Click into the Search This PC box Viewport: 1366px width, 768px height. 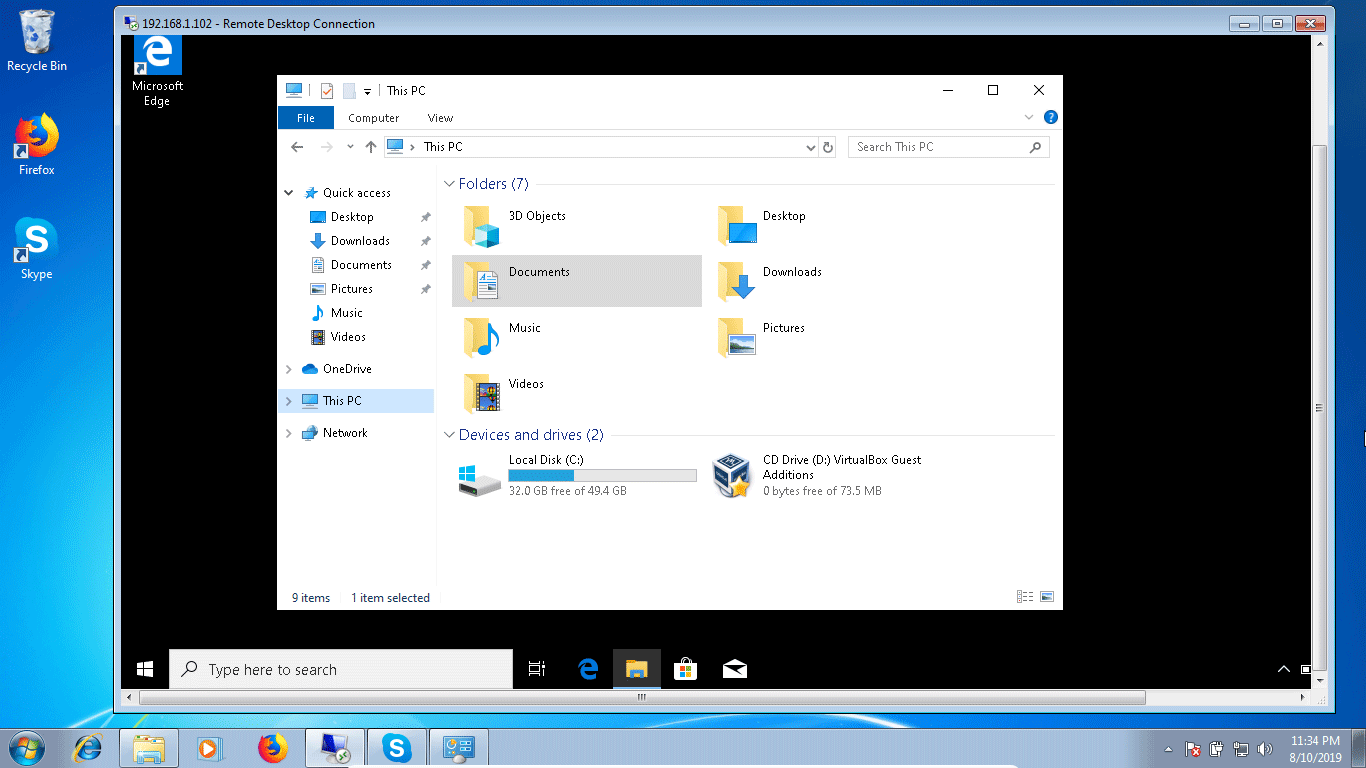pos(949,147)
